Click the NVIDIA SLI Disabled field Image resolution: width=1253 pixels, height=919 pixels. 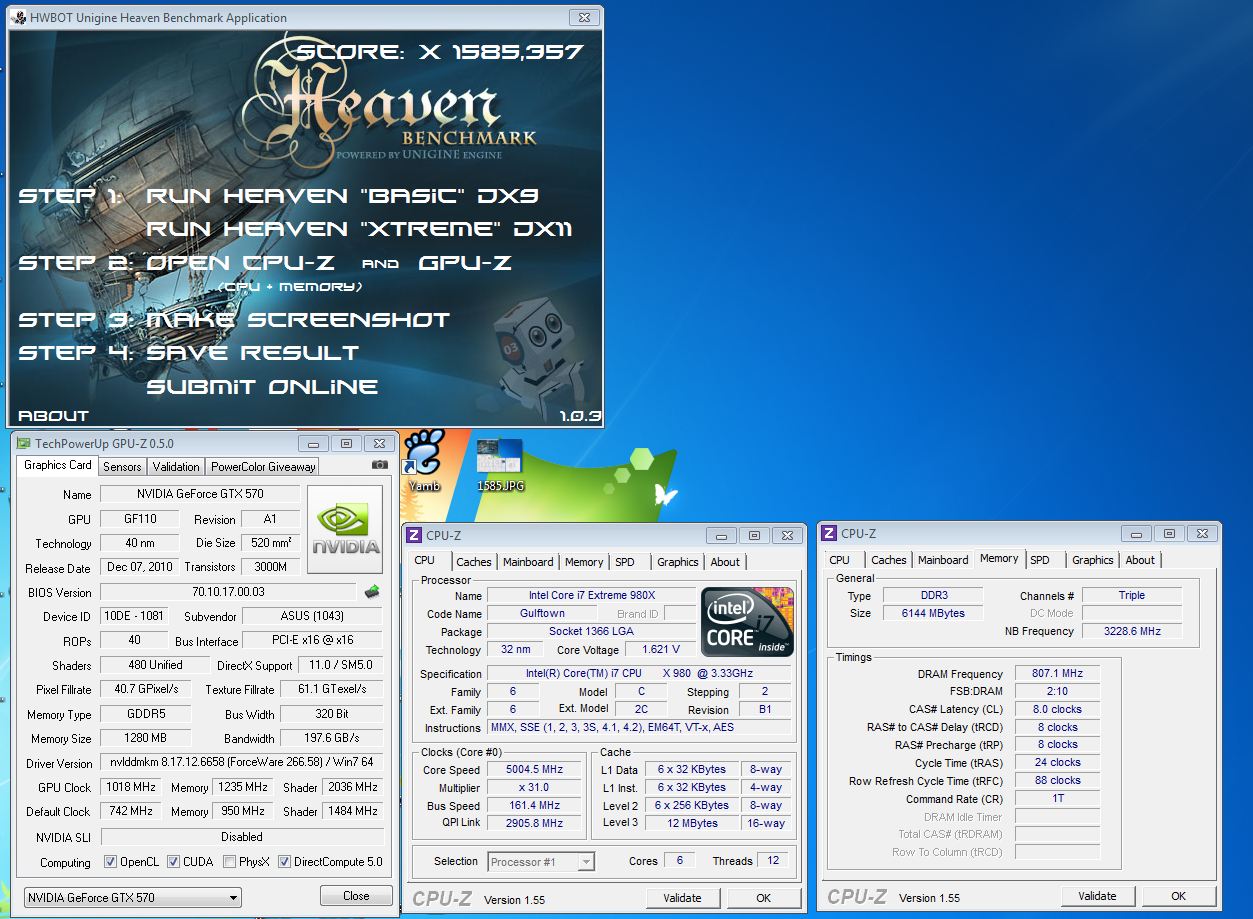pyautogui.click(x=242, y=837)
